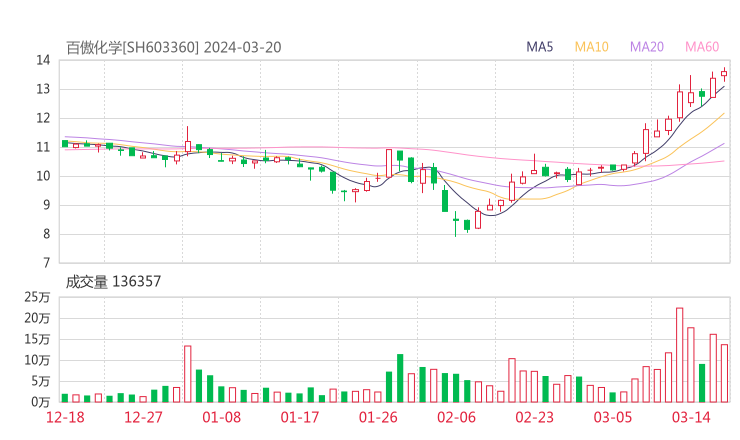This screenshot has height=440, width=740.
Task: Click the chart title 百傲化学[SH603360] 2024-03-20
Action: (174, 48)
